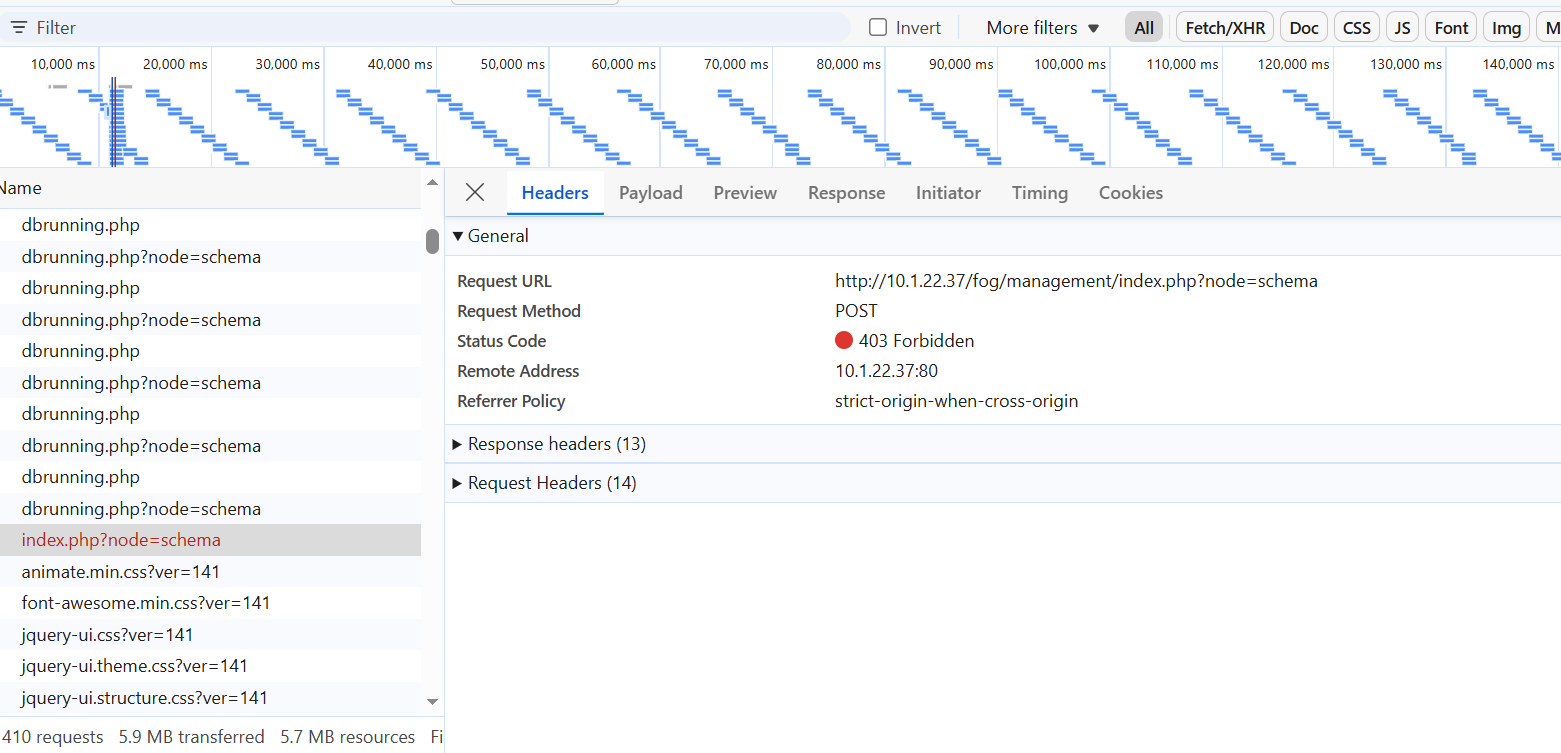Viewport: 1561px width, 753px height.
Task: Switch to the Headers tab
Action: click(x=555, y=193)
